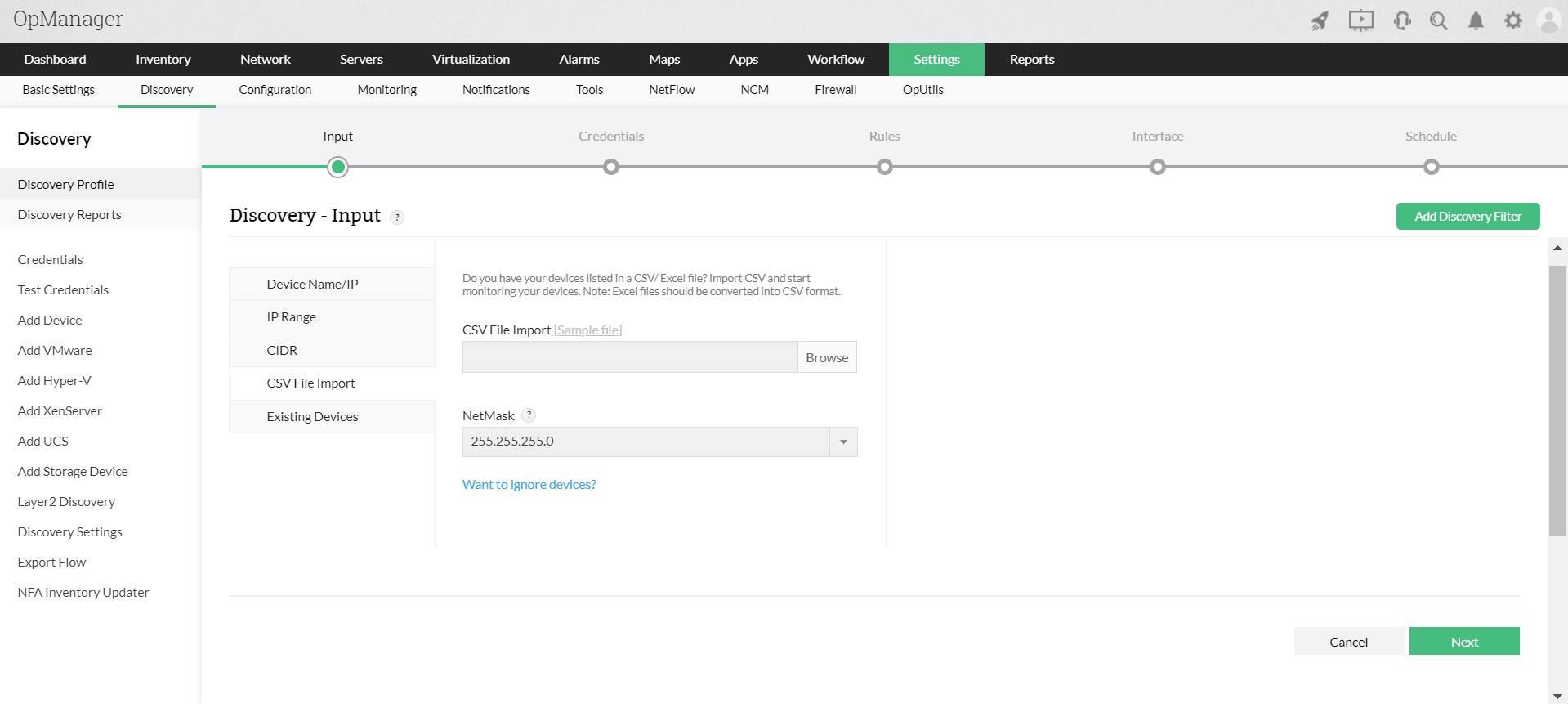The height and width of the screenshot is (704, 1568).
Task: Open the Settings menu
Action: click(x=936, y=59)
